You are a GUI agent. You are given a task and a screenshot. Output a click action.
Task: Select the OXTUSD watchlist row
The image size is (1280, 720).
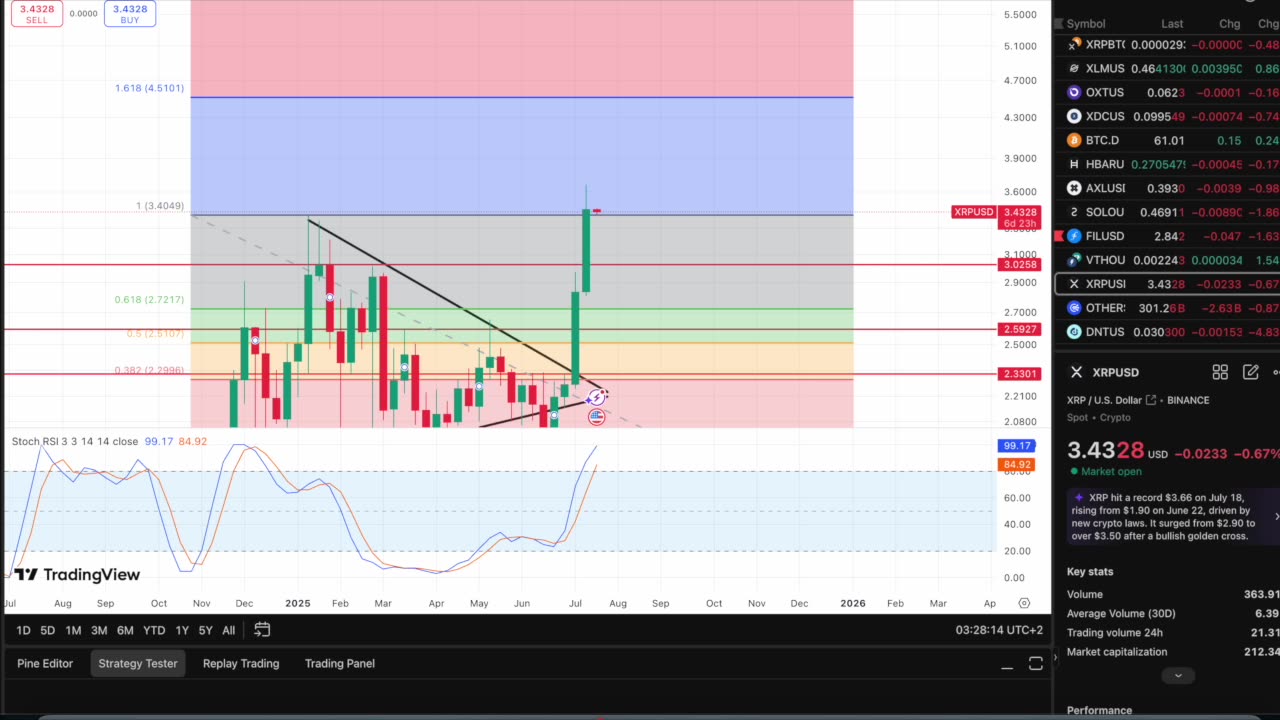point(1167,92)
